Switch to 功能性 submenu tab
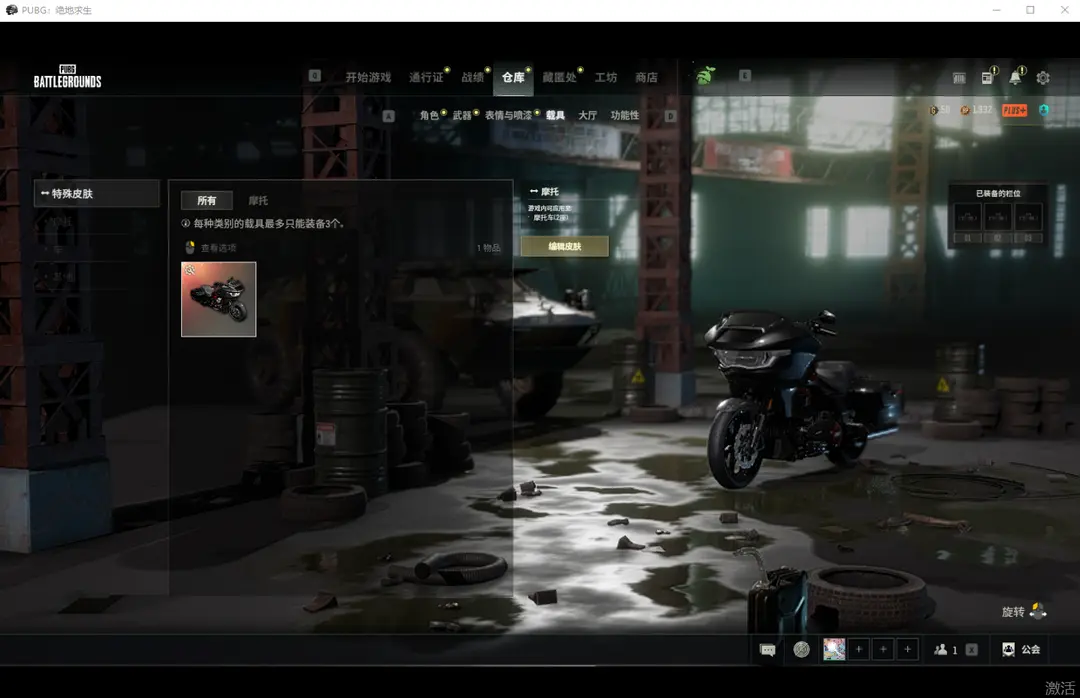Image resolution: width=1080 pixels, height=698 pixels. 625,115
